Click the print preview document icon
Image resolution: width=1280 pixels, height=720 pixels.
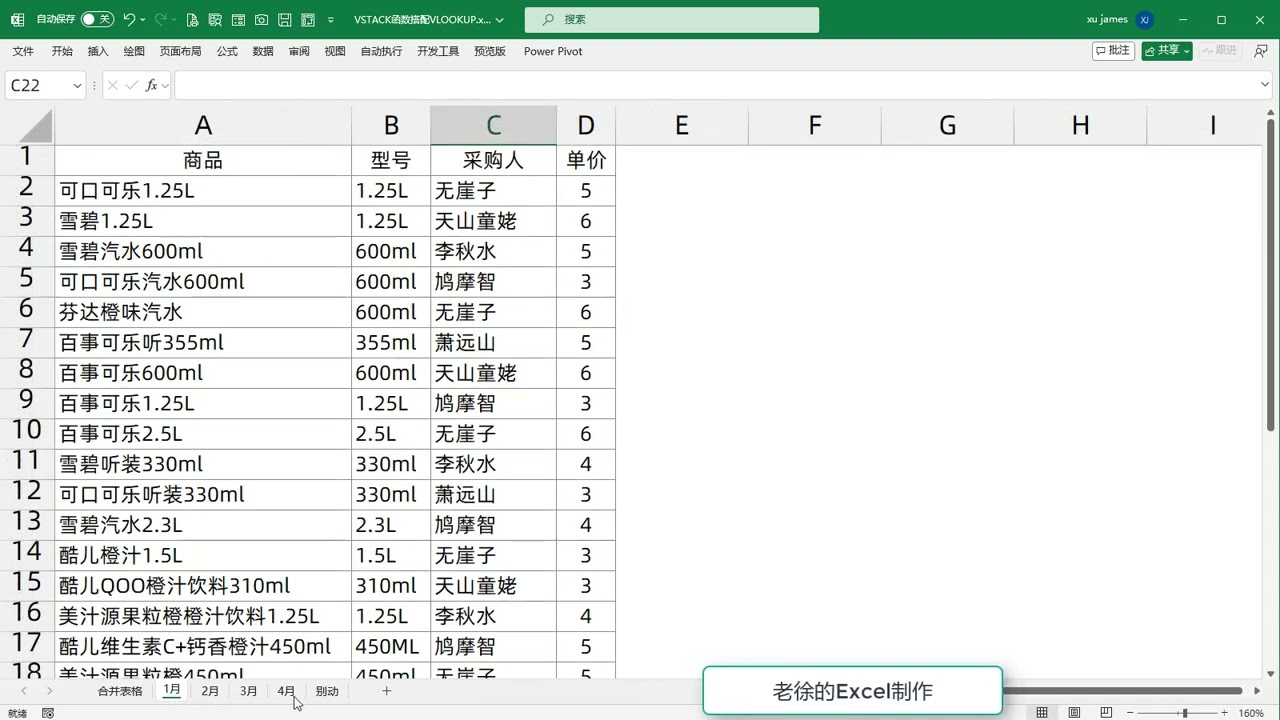coord(192,19)
